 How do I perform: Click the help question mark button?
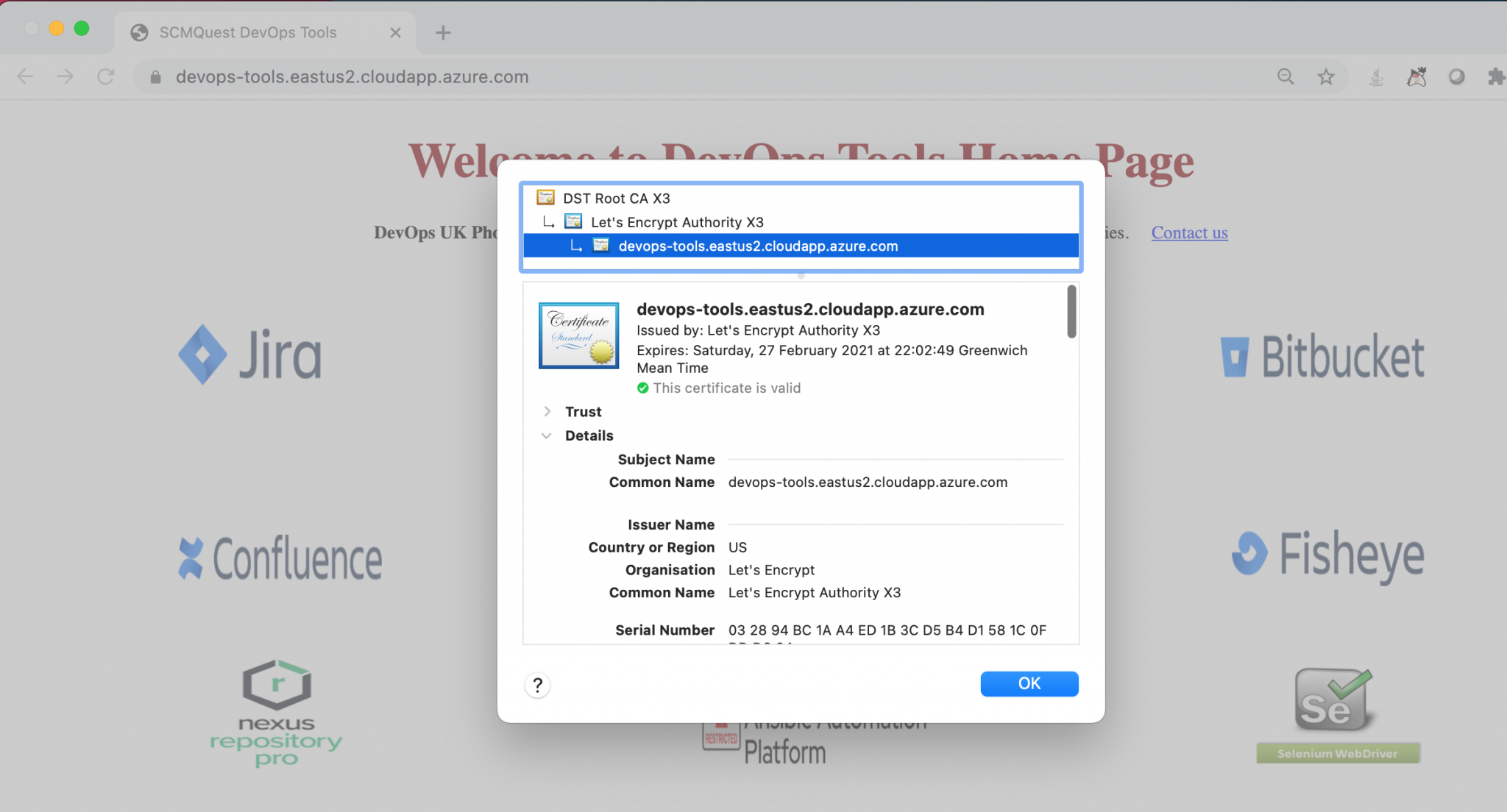[x=538, y=685]
